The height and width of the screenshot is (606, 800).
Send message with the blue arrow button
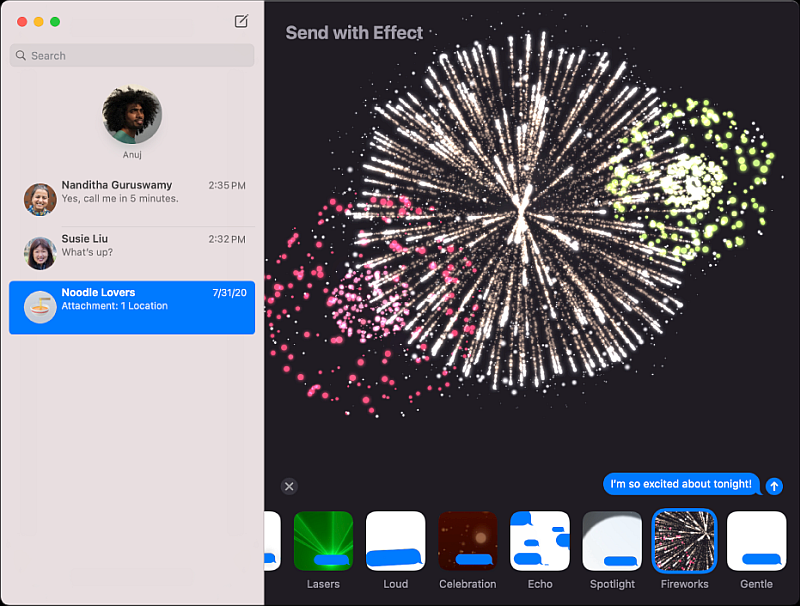point(774,485)
